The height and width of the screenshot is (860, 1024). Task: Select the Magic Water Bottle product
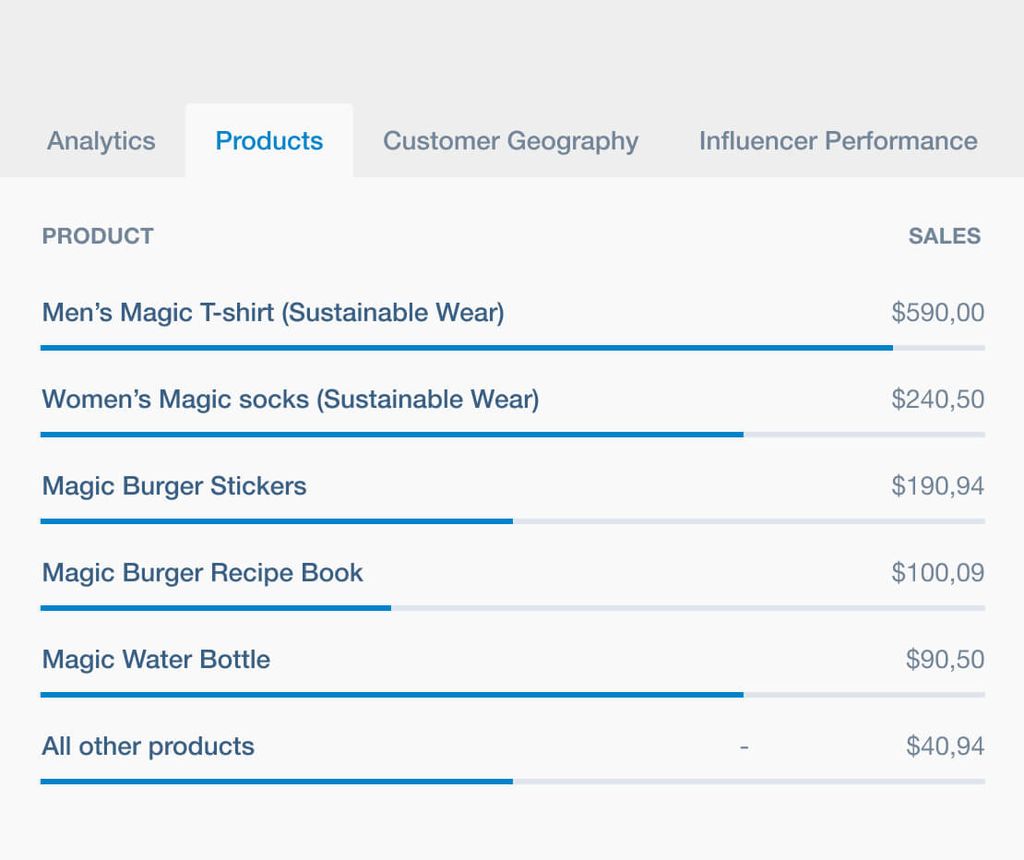pos(156,660)
